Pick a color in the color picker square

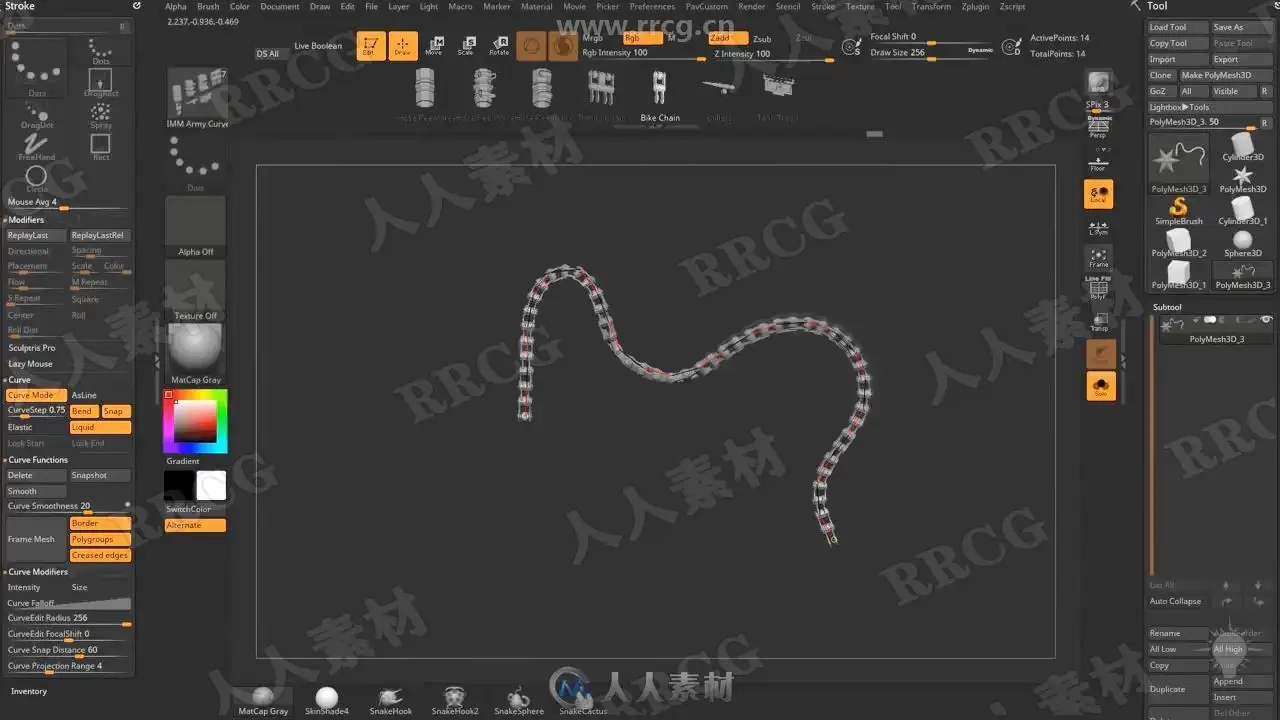point(196,421)
